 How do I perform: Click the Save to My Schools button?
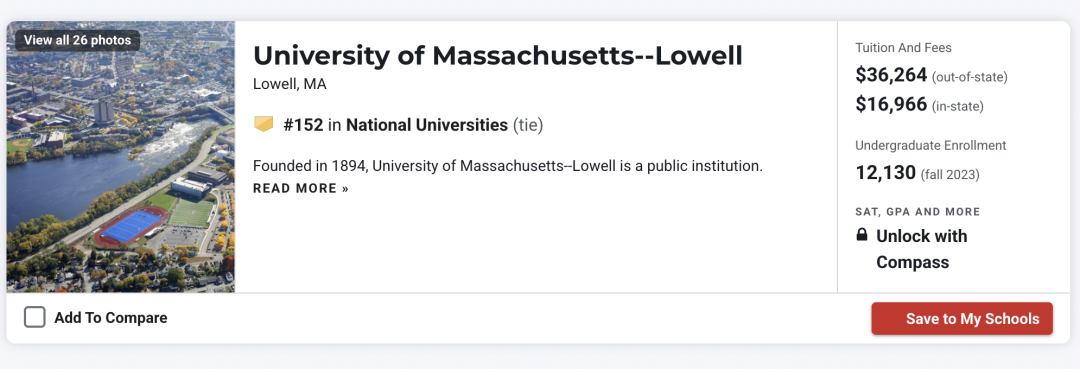962,319
